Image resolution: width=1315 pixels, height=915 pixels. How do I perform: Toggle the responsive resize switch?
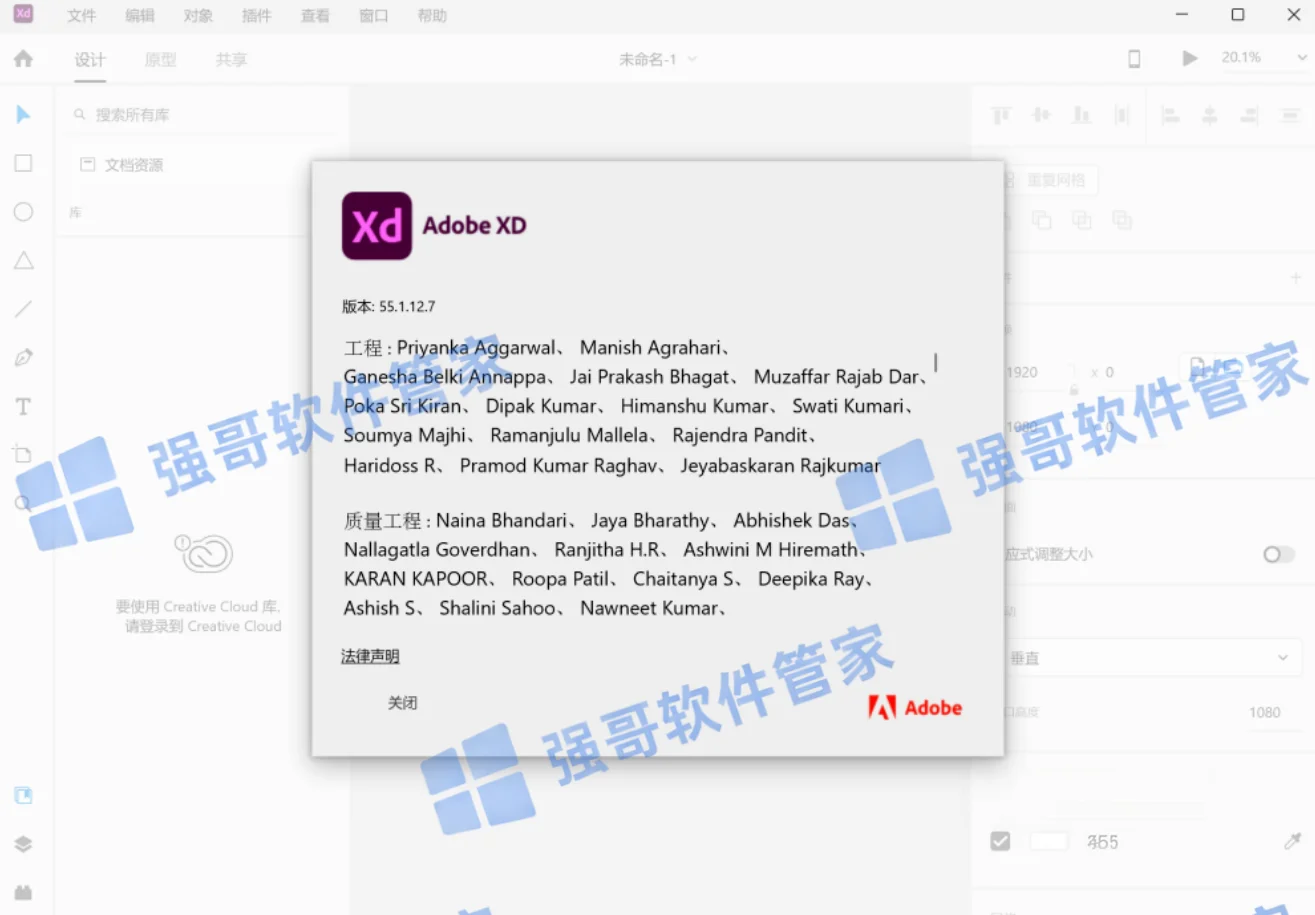coord(1278,554)
